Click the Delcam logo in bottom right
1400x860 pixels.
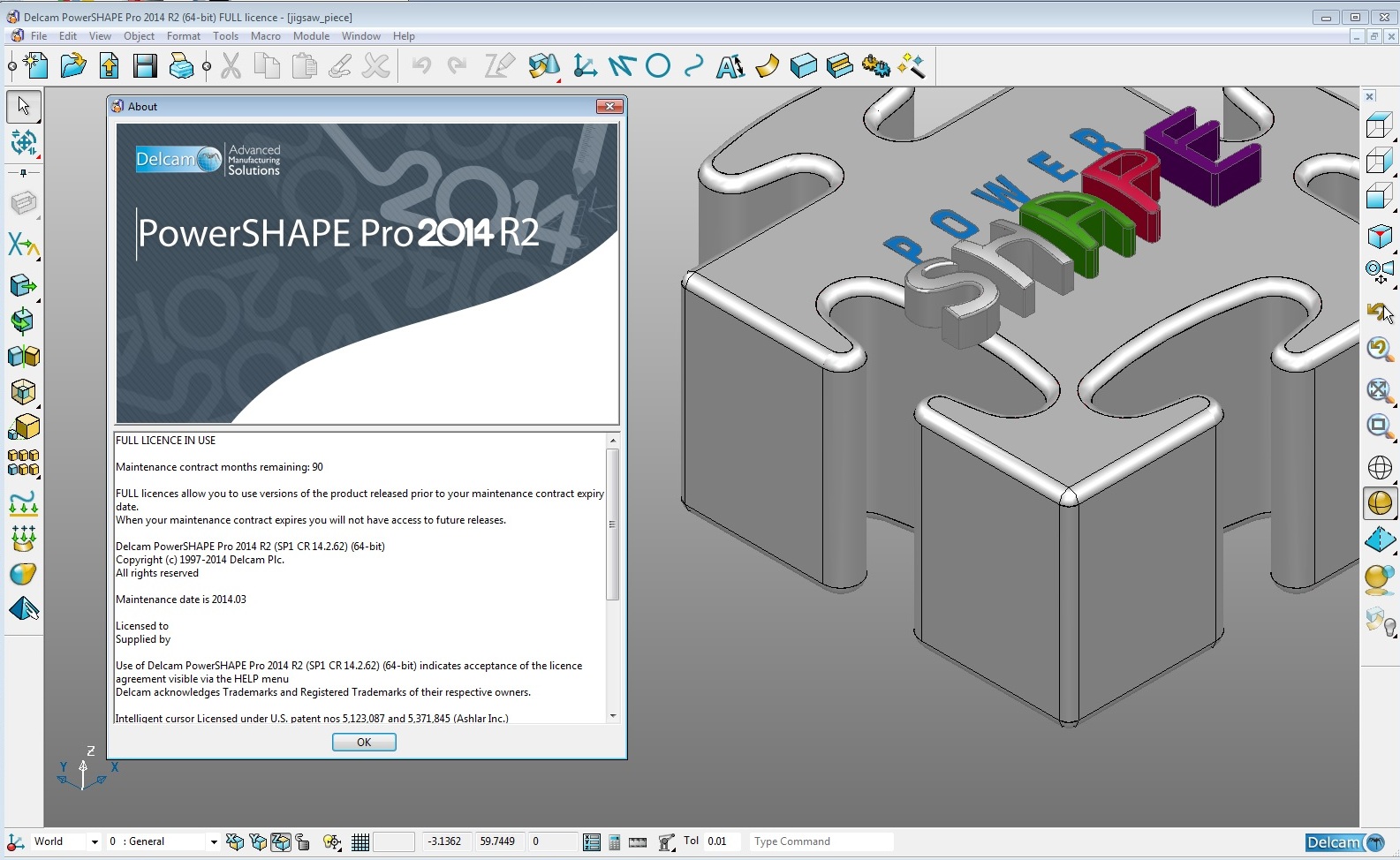pyautogui.click(x=1347, y=842)
